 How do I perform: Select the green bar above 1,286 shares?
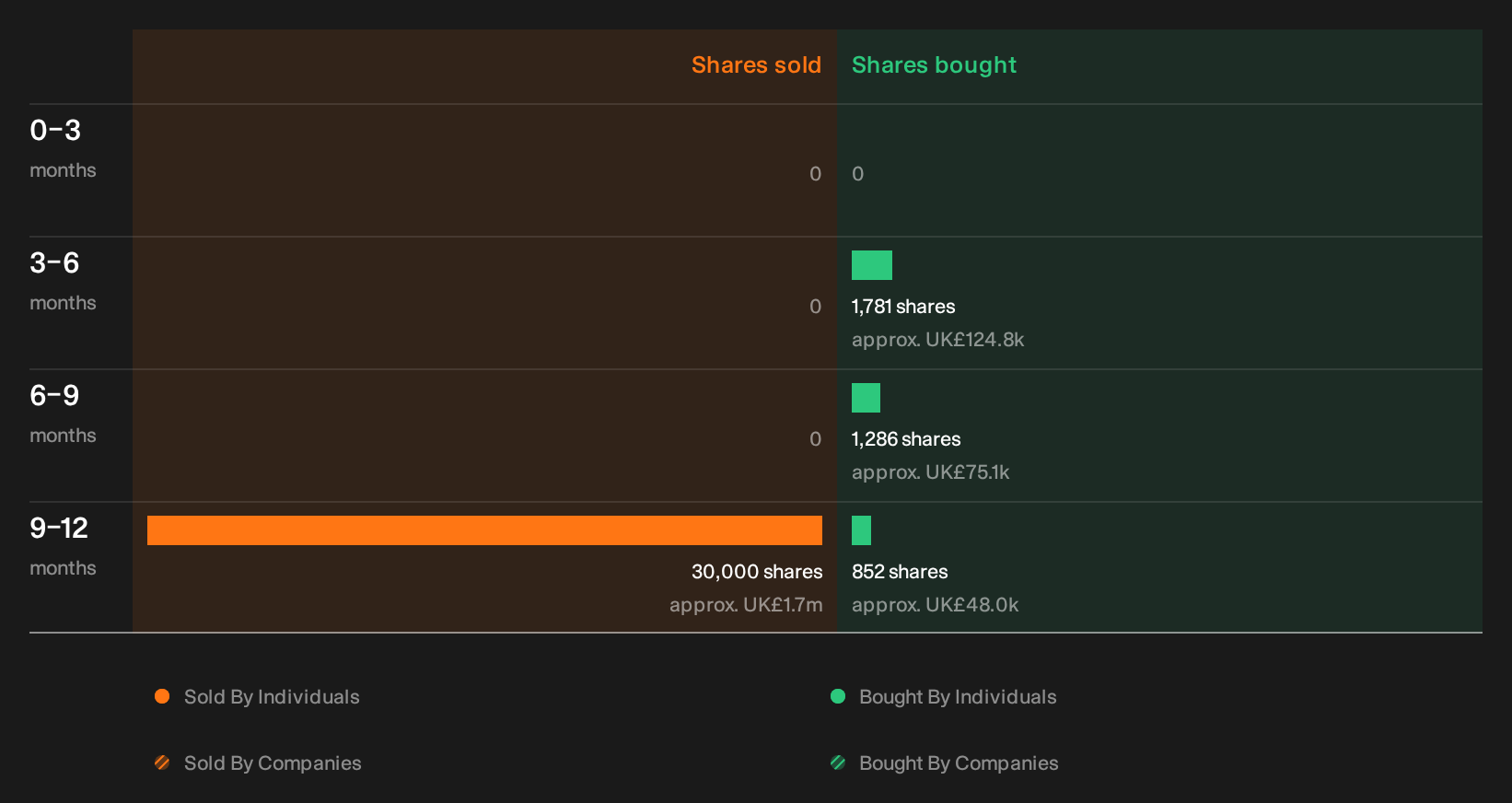(x=866, y=398)
